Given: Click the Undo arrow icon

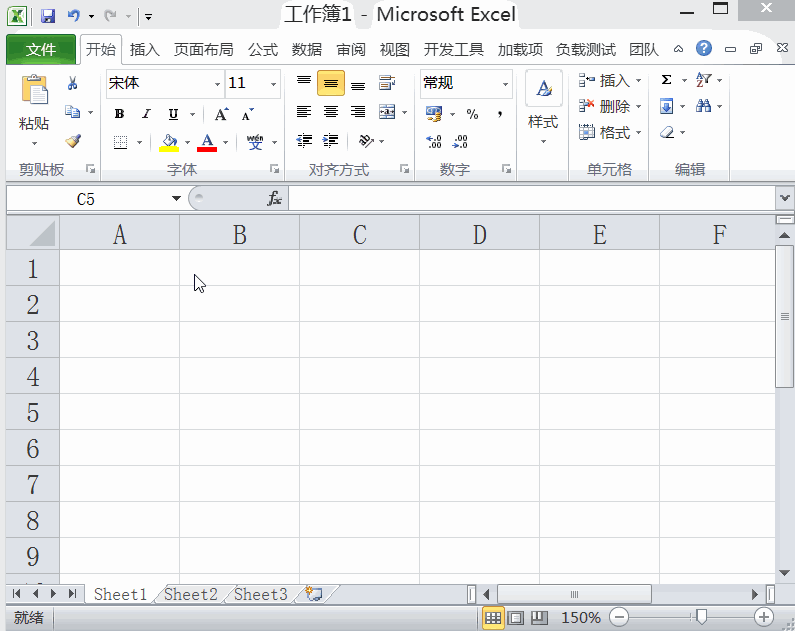Looking at the screenshot, I should click(x=74, y=16).
